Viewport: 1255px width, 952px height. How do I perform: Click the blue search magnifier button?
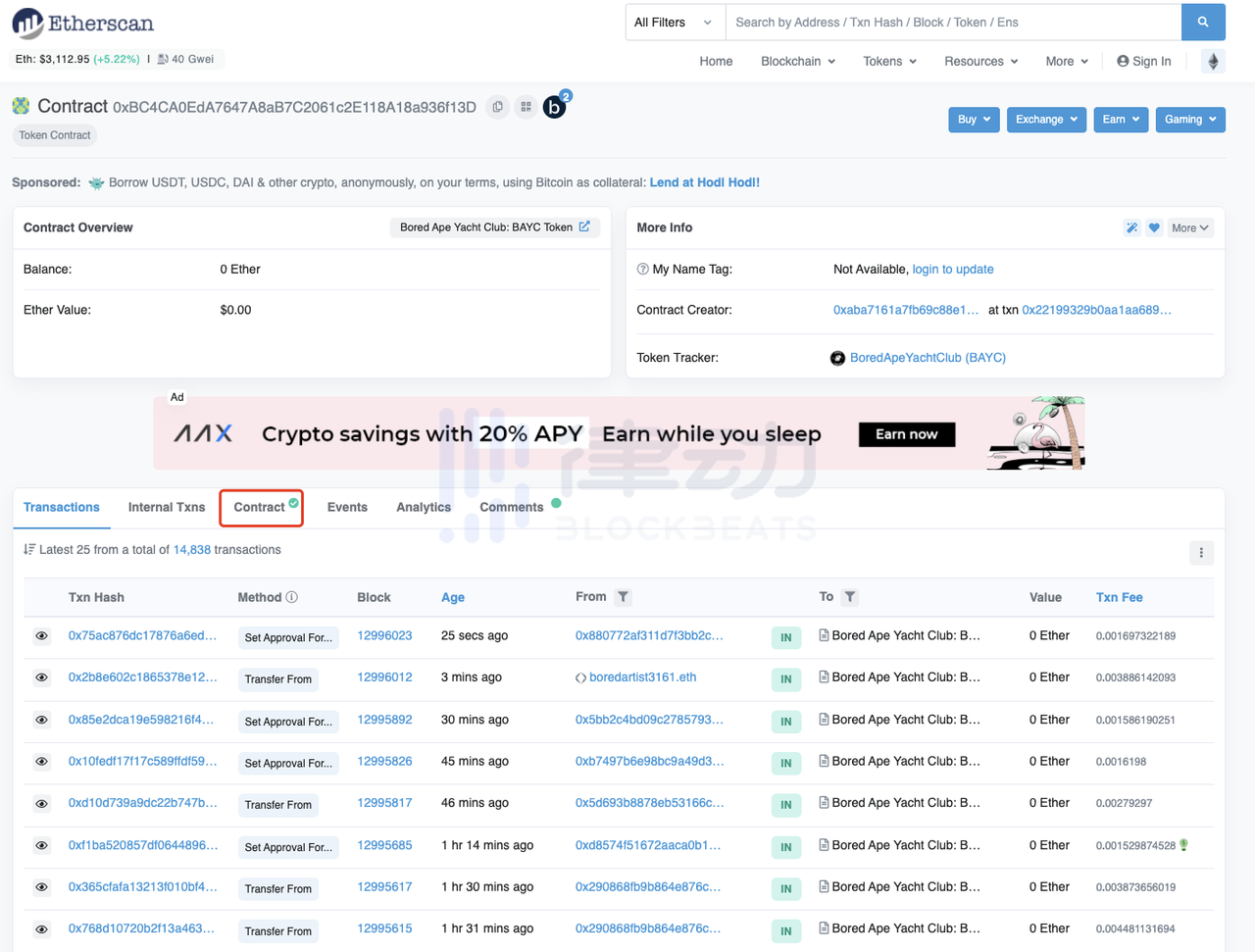[x=1203, y=22]
